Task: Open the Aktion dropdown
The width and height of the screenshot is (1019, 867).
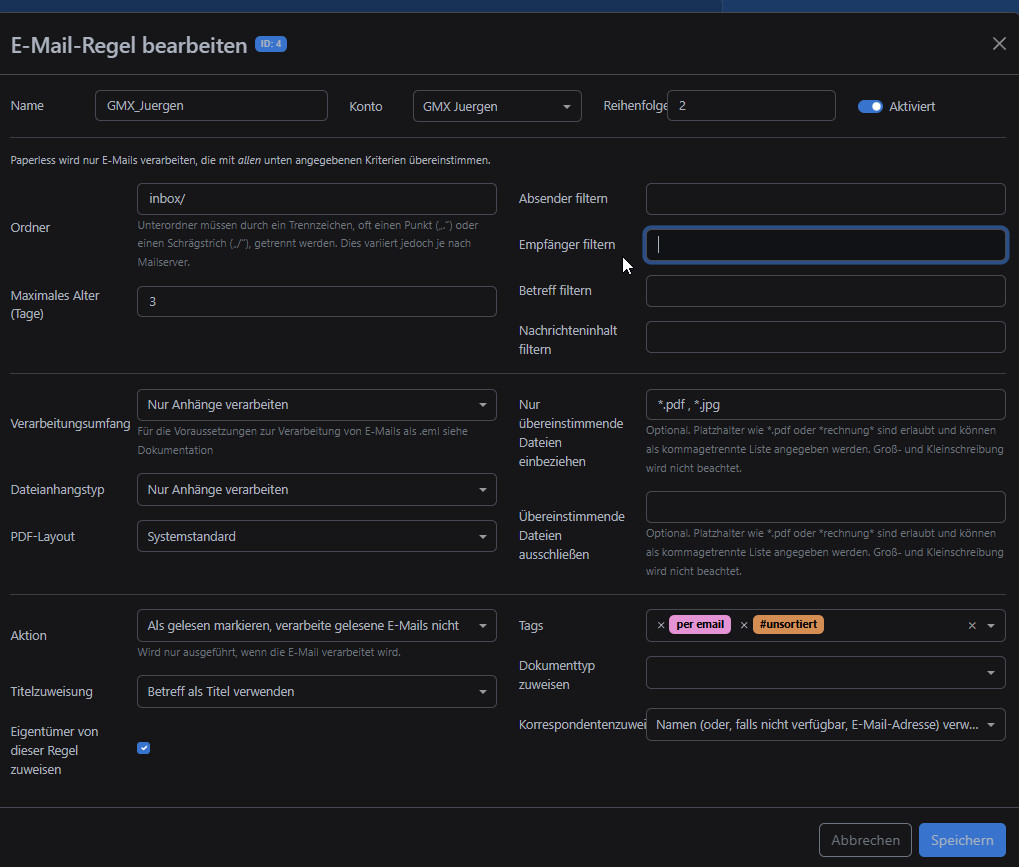Action: point(316,625)
